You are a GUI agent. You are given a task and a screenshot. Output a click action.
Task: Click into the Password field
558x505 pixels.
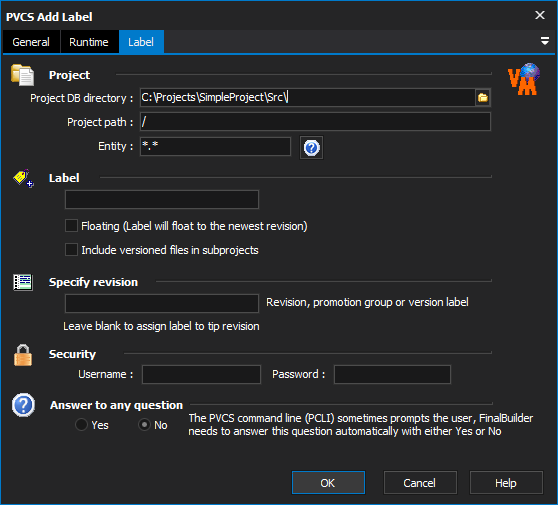pos(392,374)
